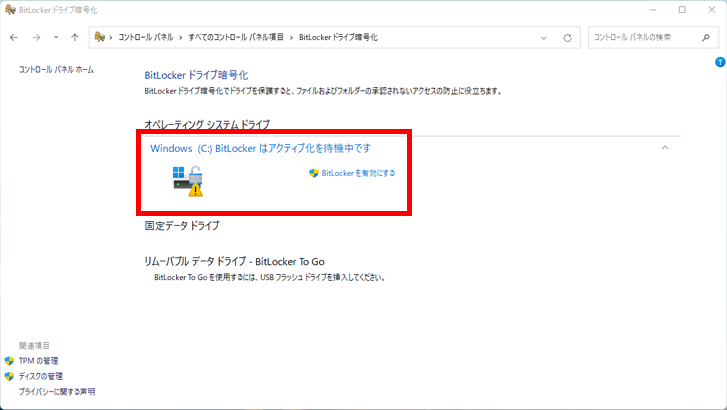This screenshot has width=727, height=410.
Task: Click the 関連項目 label
Action: click(x=34, y=346)
